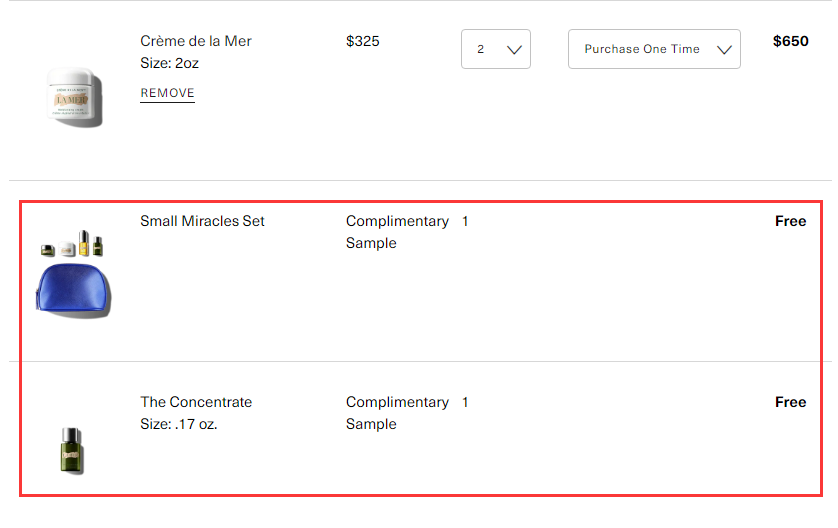Click the $650 total price
This screenshot has height=528, width=838.
pyautogui.click(x=790, y=41)
